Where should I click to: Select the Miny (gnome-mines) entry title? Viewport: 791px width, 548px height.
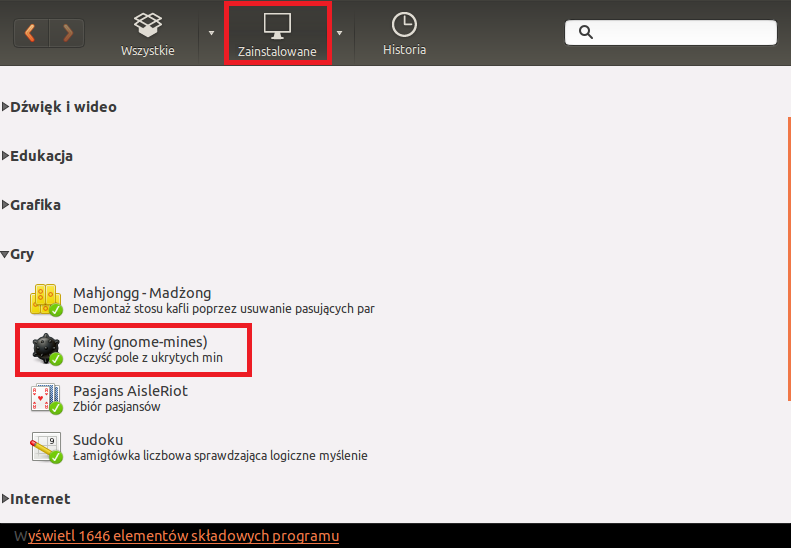pyautogui.click(x=140, y=342)
